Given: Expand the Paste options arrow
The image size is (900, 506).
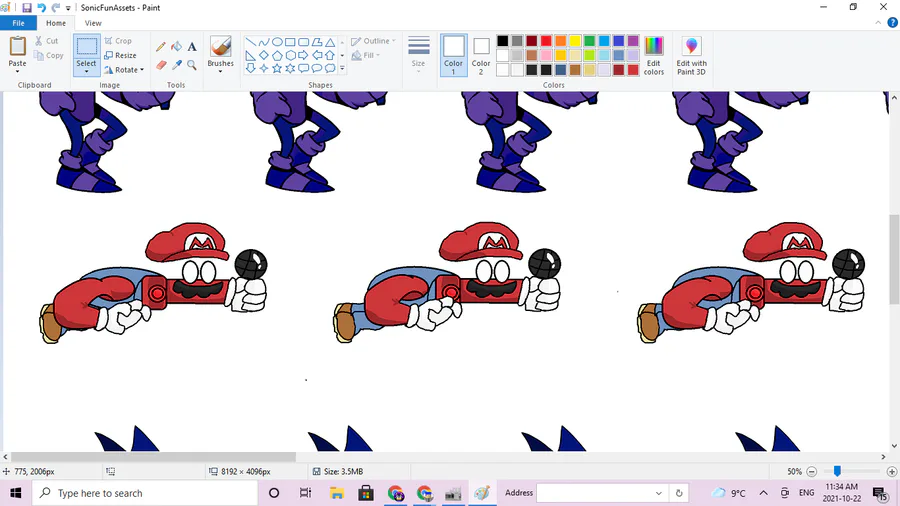Looking at the screenshot, I should 17,71.
